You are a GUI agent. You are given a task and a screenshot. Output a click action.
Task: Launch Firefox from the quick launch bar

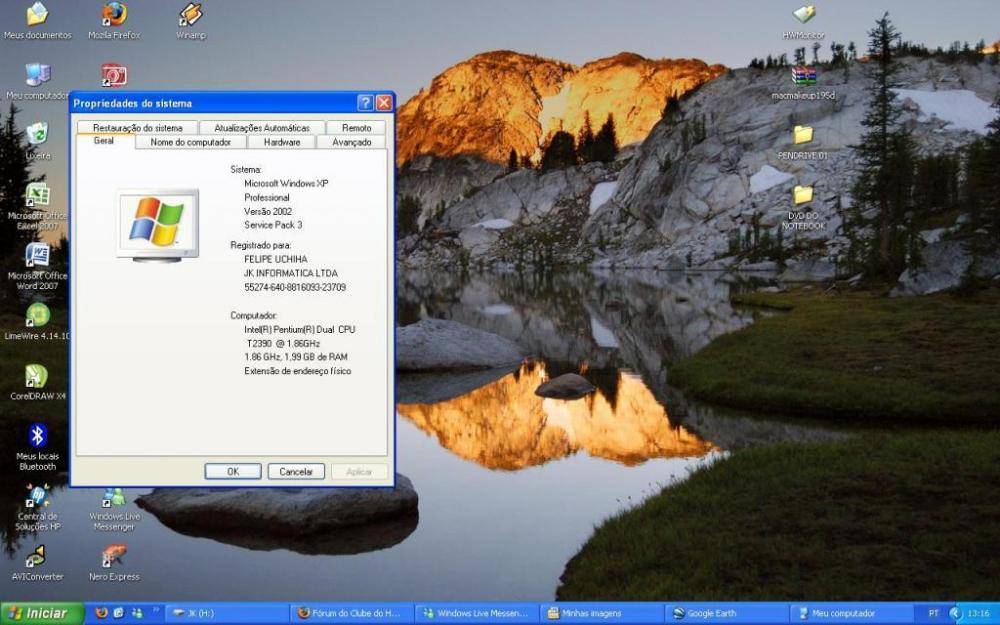click(101, 614)
